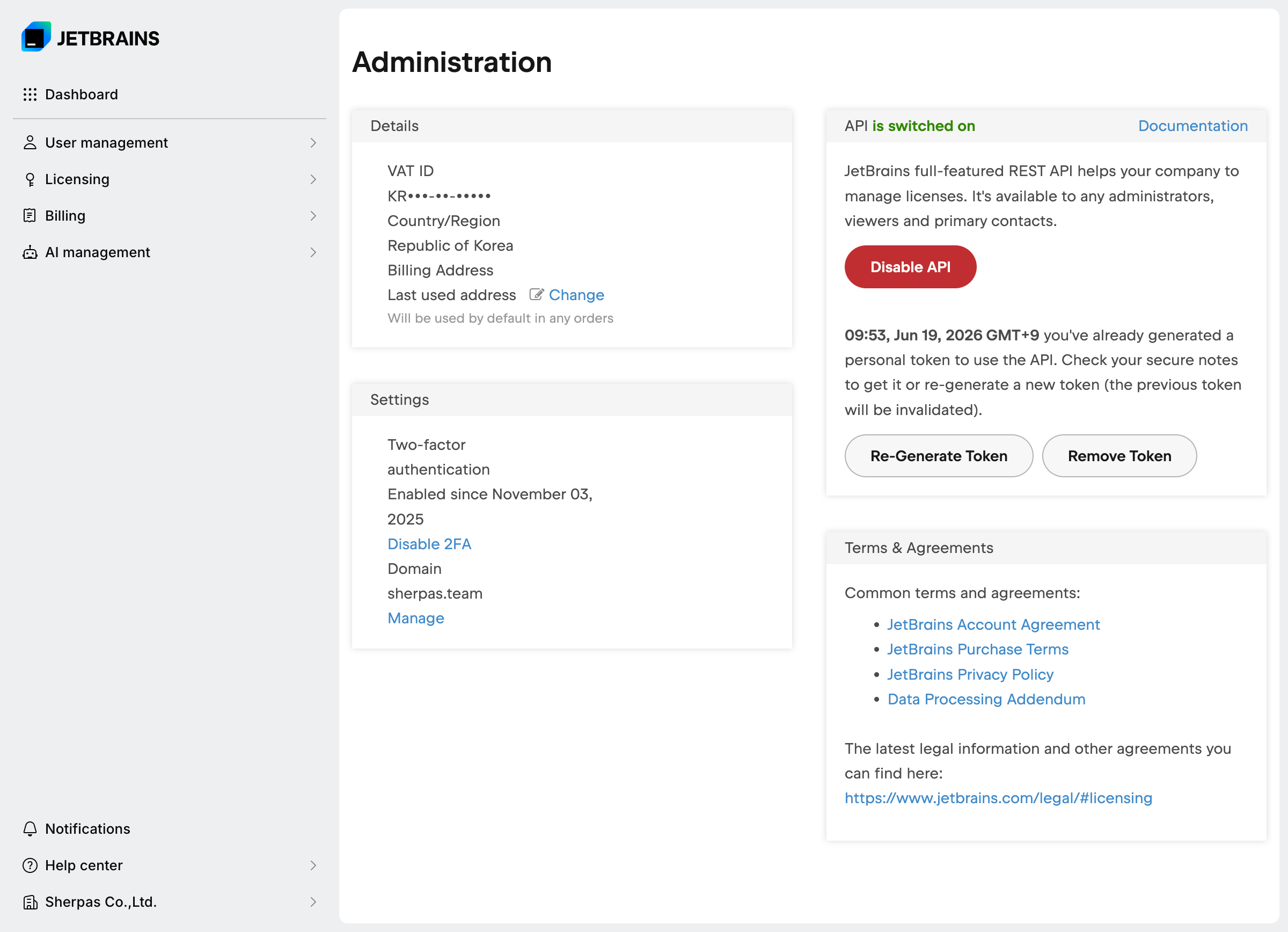Click the Notifications bell icon
Image resolution: width=1288 pixels, height=932 pixels.
click(30, 828)
